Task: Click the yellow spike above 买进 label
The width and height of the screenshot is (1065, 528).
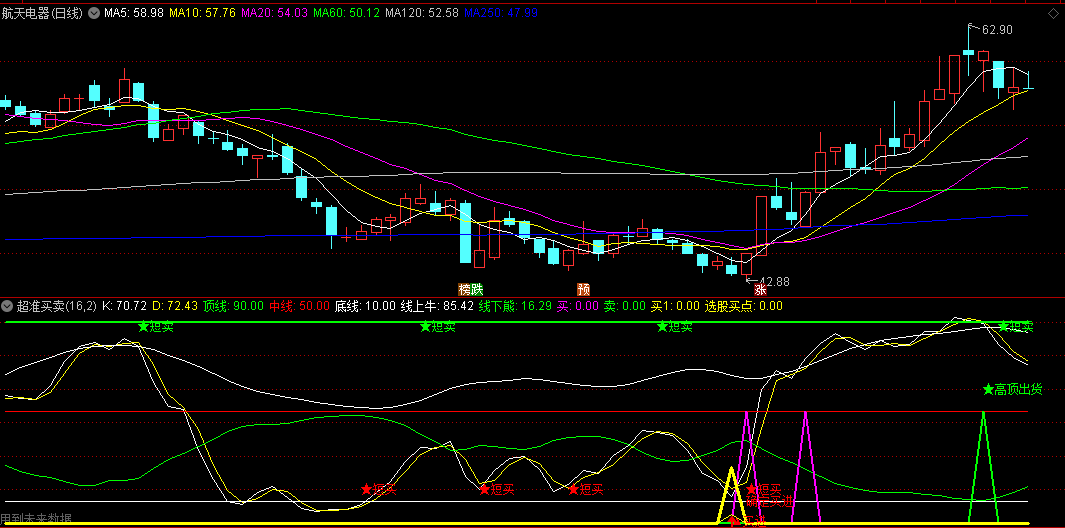Action: [x=731, y=495]
